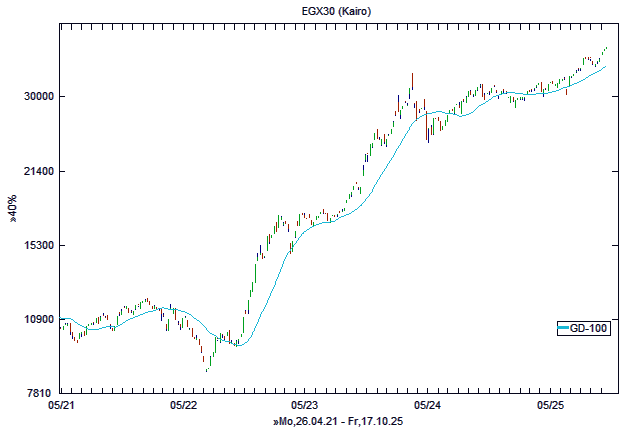Click the 05/23 x-axis date label

coord(305,406)
